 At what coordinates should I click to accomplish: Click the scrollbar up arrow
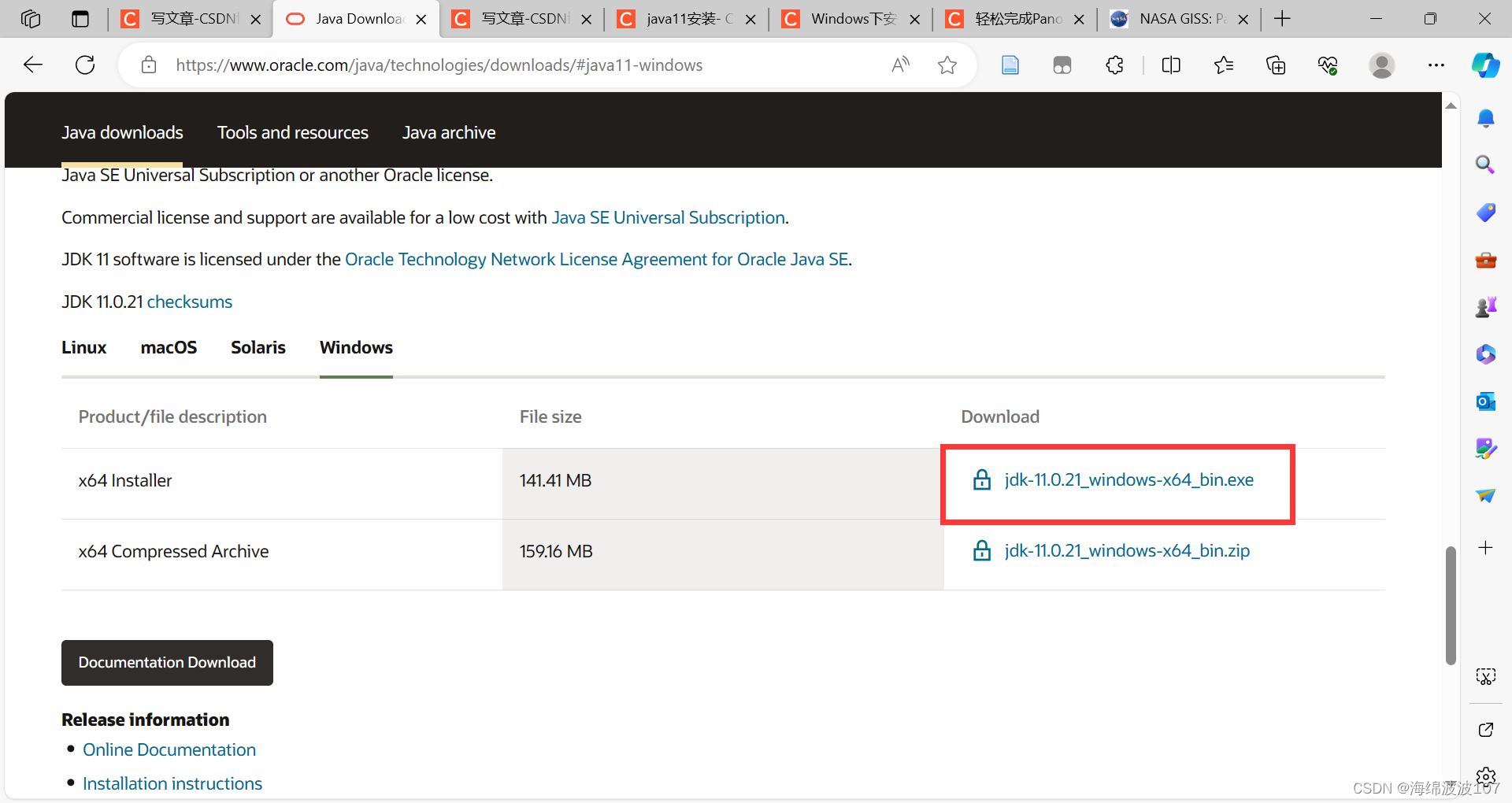1451,105
